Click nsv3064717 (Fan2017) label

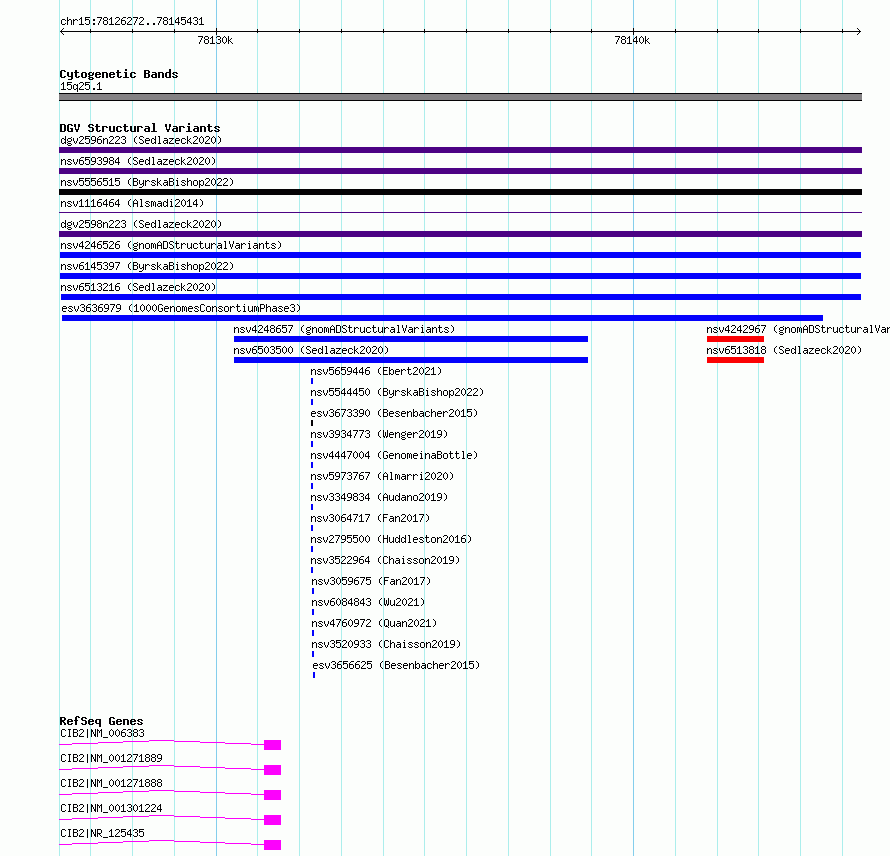coord(370,518)
